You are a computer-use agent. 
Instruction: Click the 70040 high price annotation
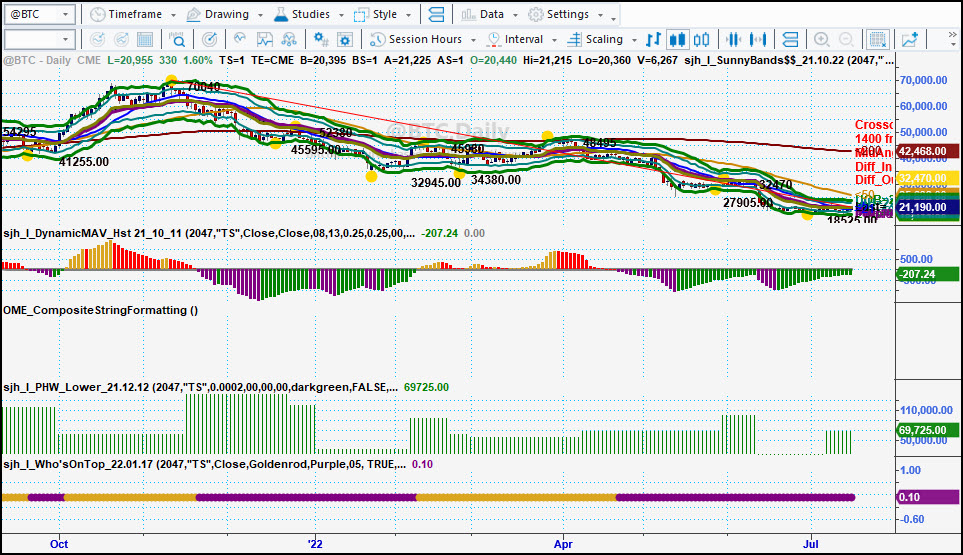[x=204, y=87]
